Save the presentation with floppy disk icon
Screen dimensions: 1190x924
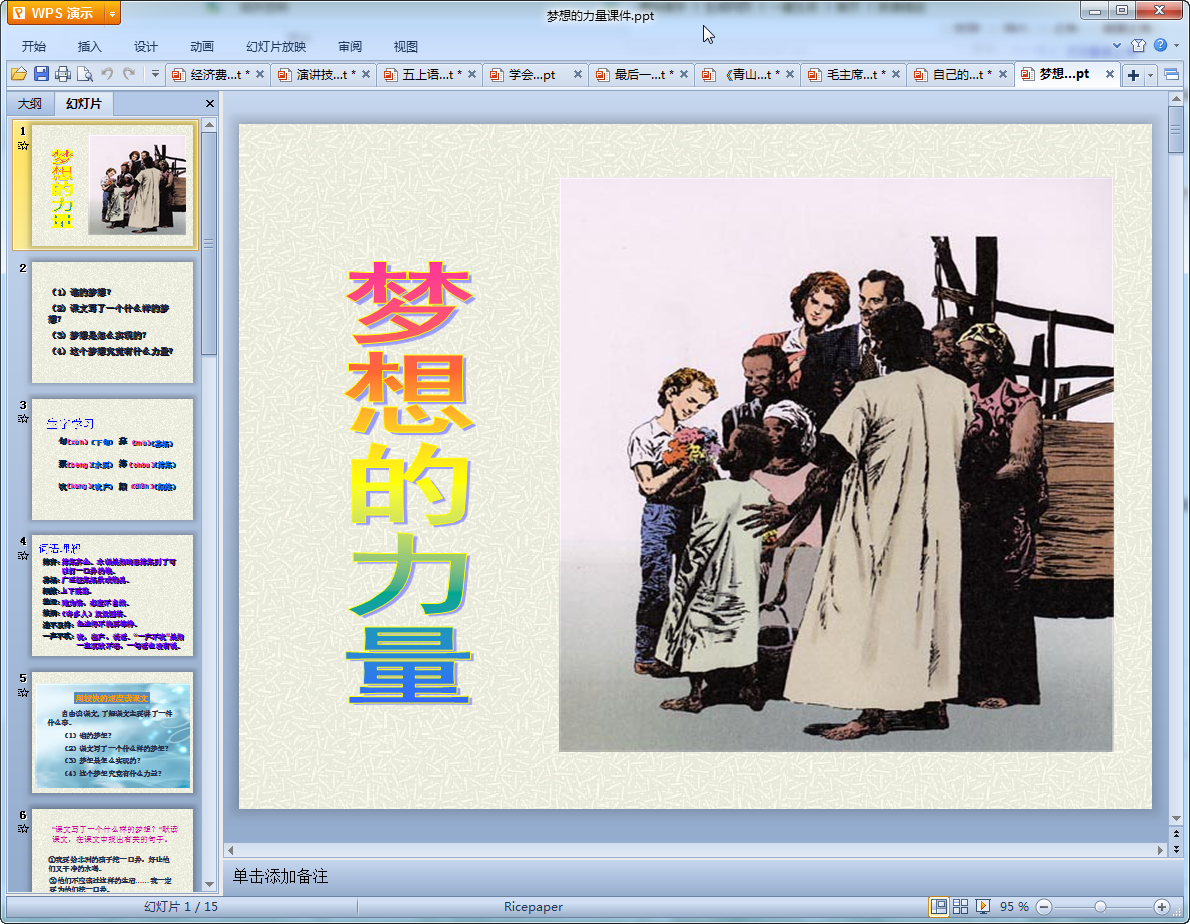point(41,74)
